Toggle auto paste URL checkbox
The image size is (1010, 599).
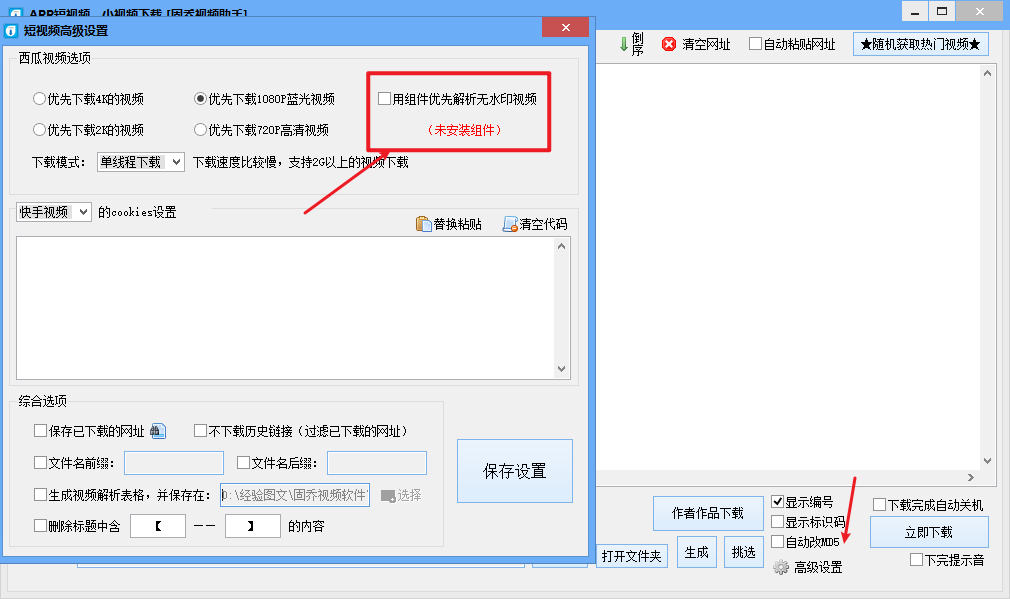coord(756,44)
